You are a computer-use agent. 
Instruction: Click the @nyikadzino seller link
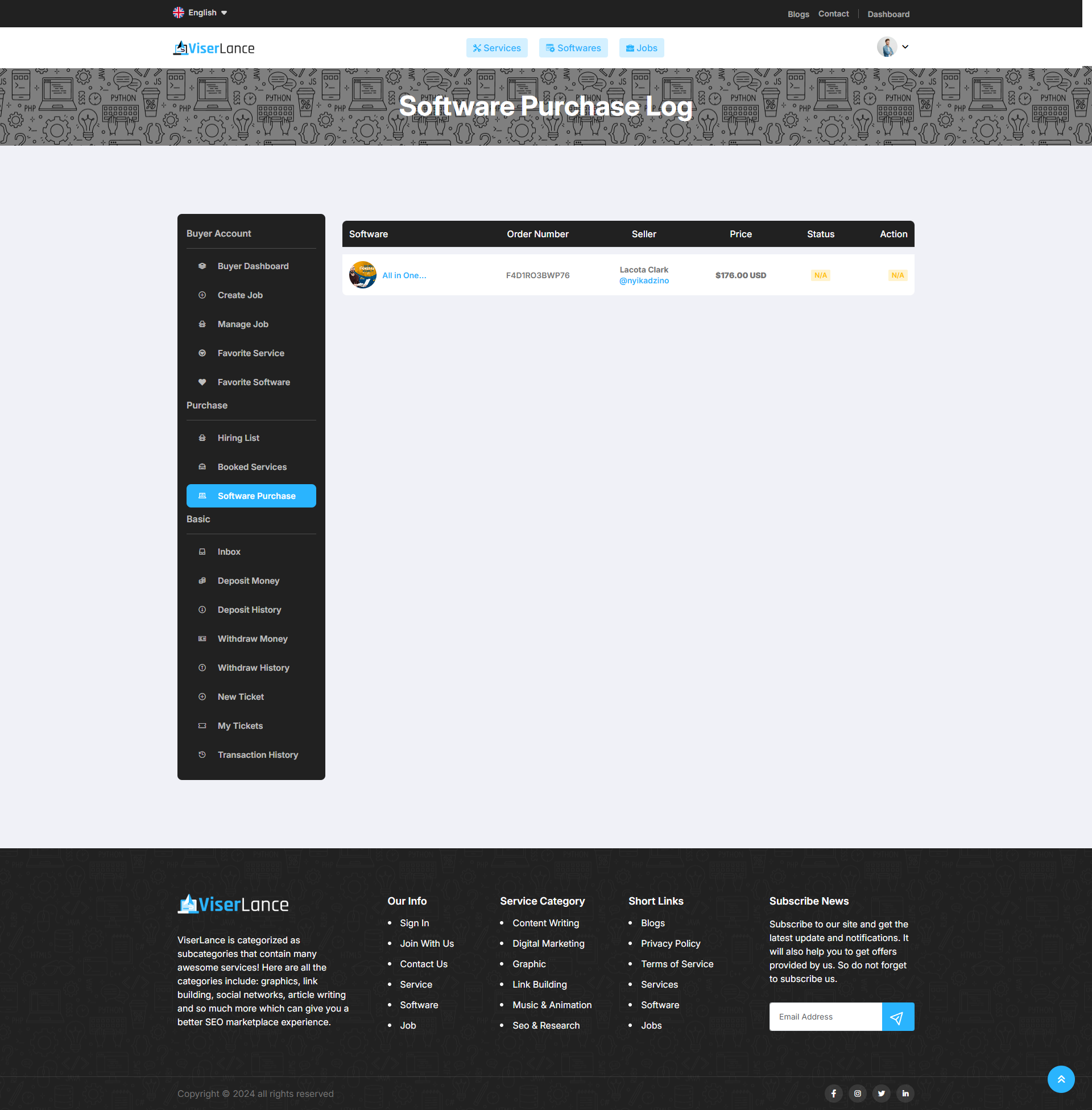[x=643, y=281]
